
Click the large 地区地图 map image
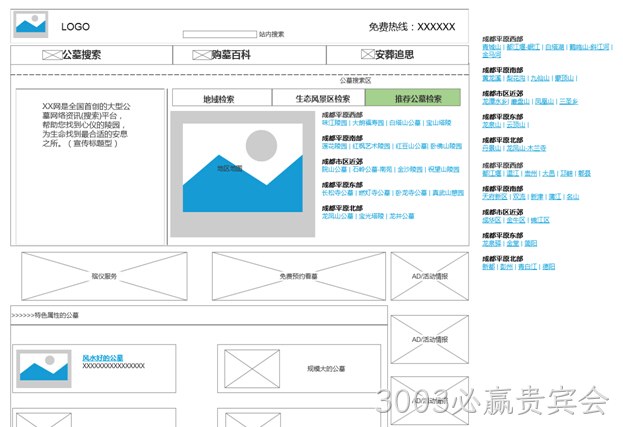tap(243, 174)
